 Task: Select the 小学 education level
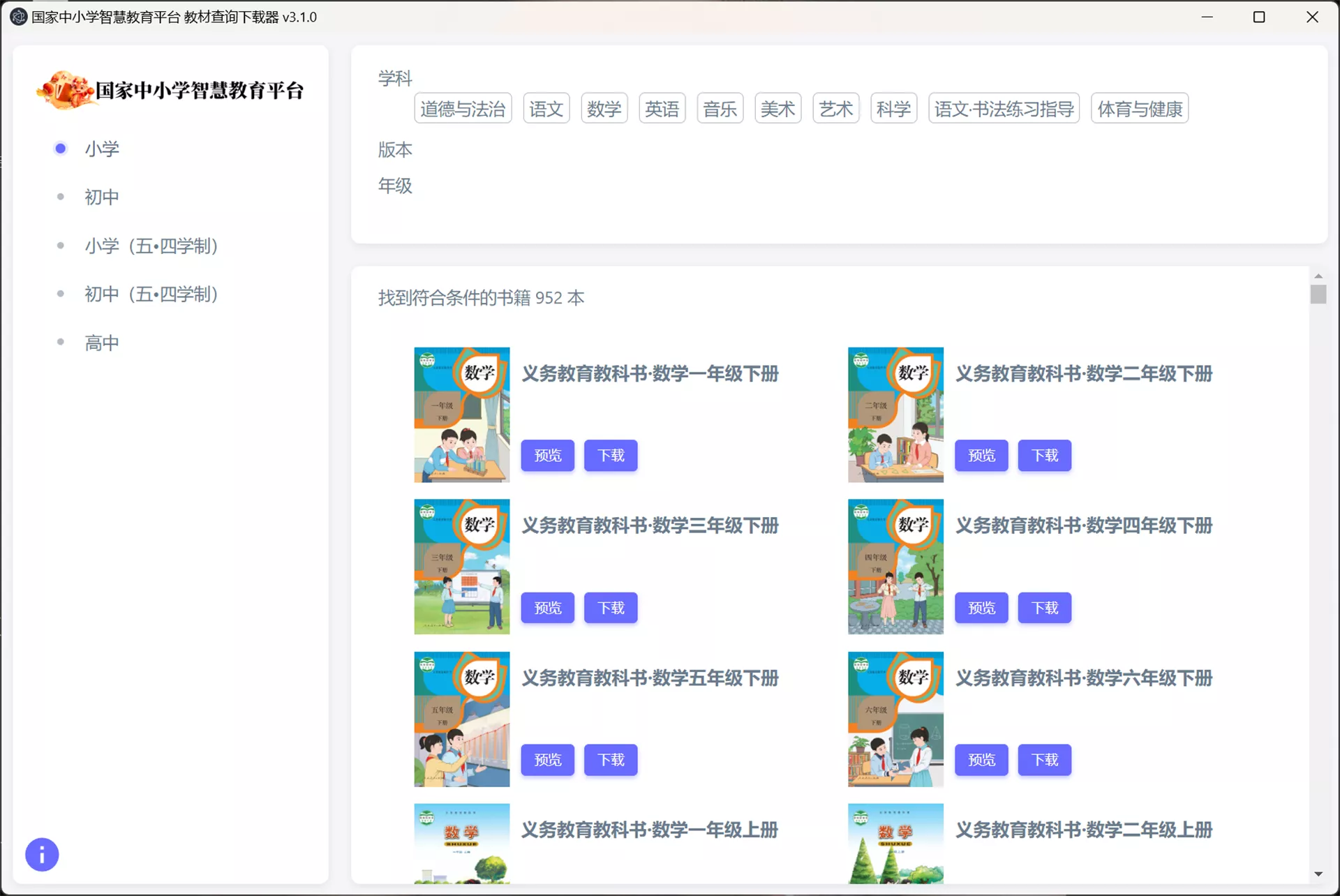tap(102, 148)
